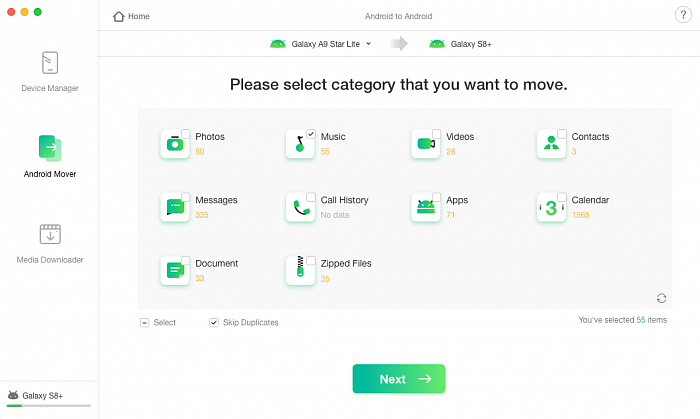Click the Apps label
This screenshot has width=700, height=419.
457,200
